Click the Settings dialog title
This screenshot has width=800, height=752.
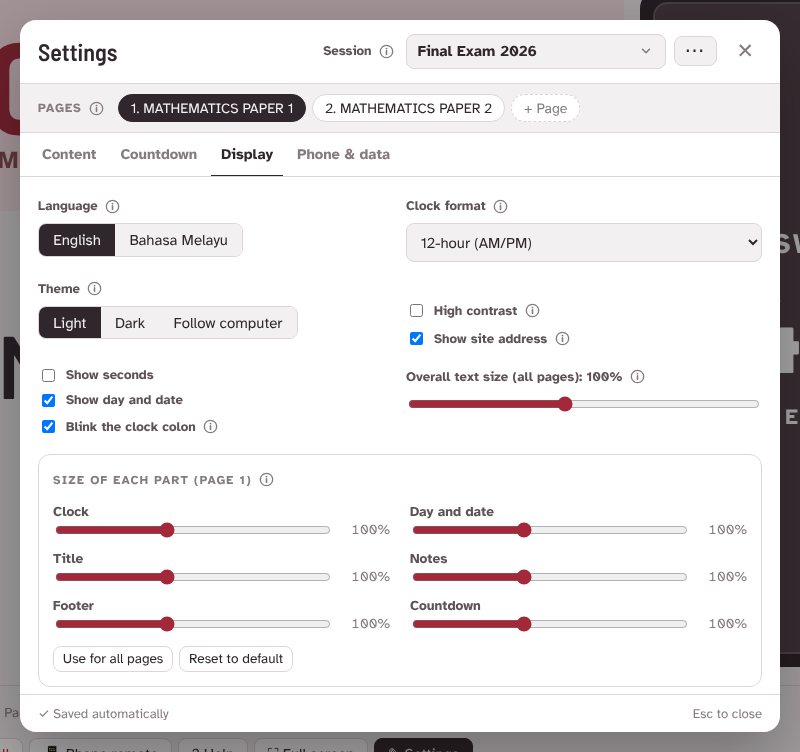pos(78,53)
